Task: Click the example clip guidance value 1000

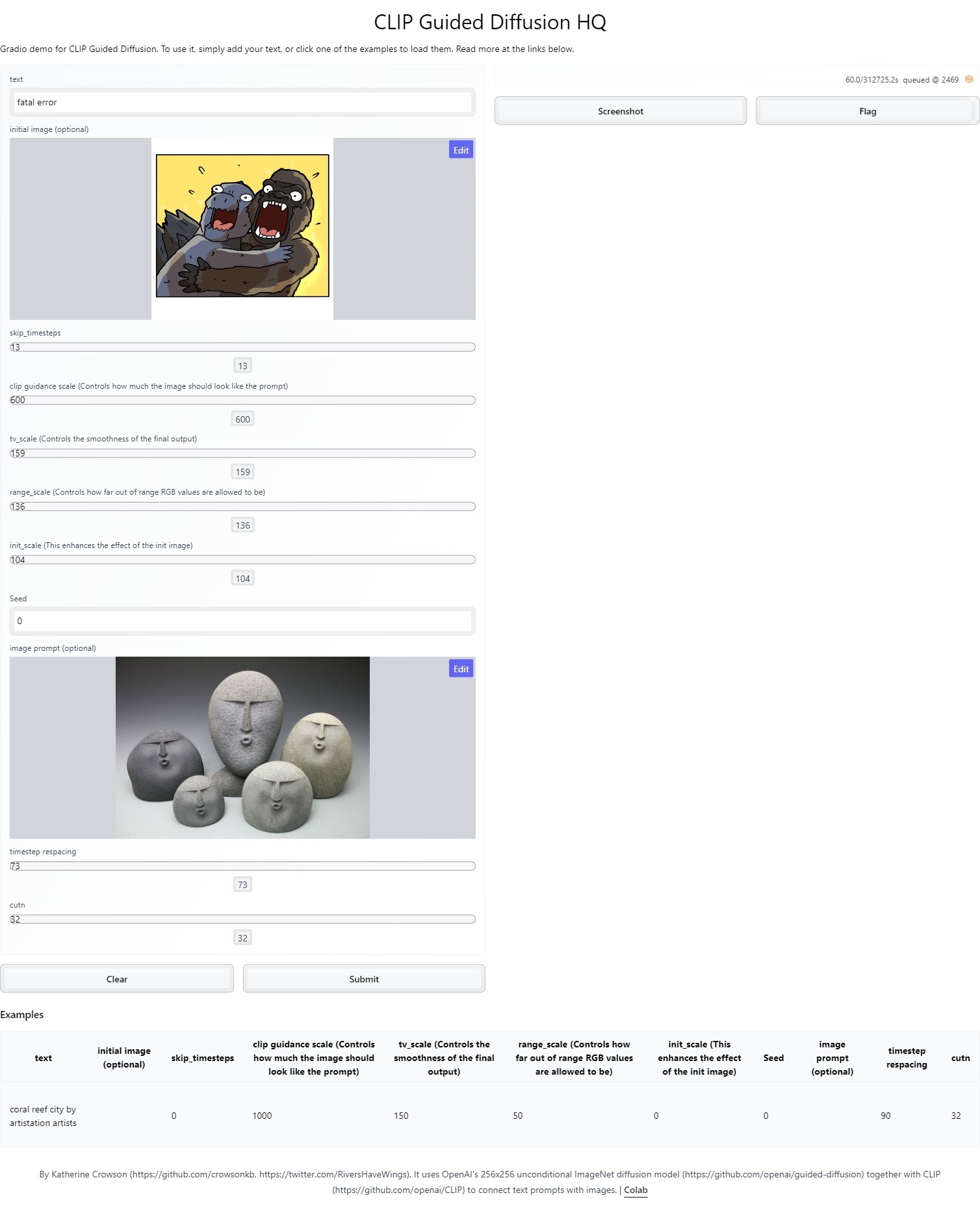Action: point(262,1116)
